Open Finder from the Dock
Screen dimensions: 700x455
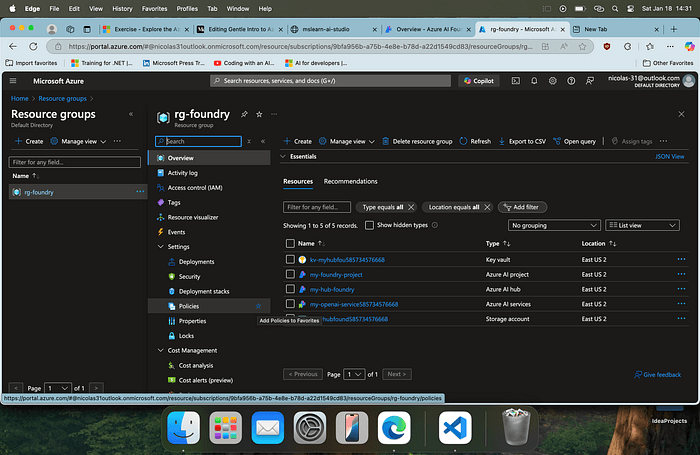(x=183, y=428)
